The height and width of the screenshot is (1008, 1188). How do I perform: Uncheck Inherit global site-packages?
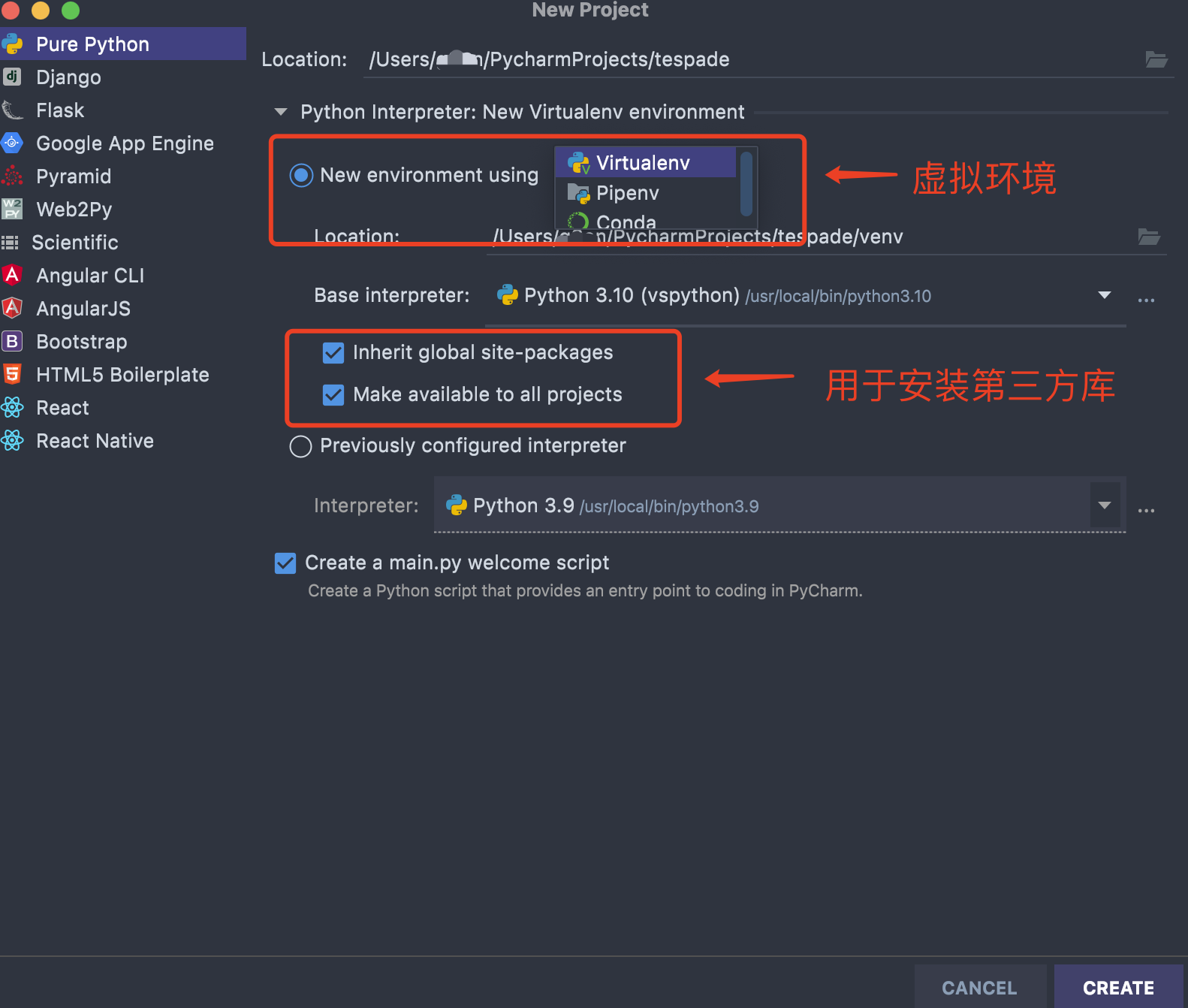(x=333, y=353)
